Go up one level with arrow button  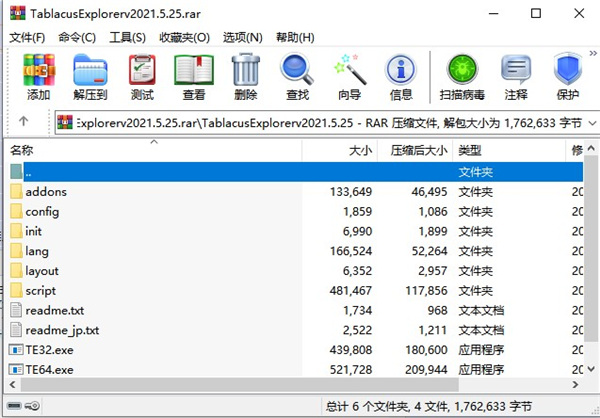pyautogui.click(x=24, y=122)
